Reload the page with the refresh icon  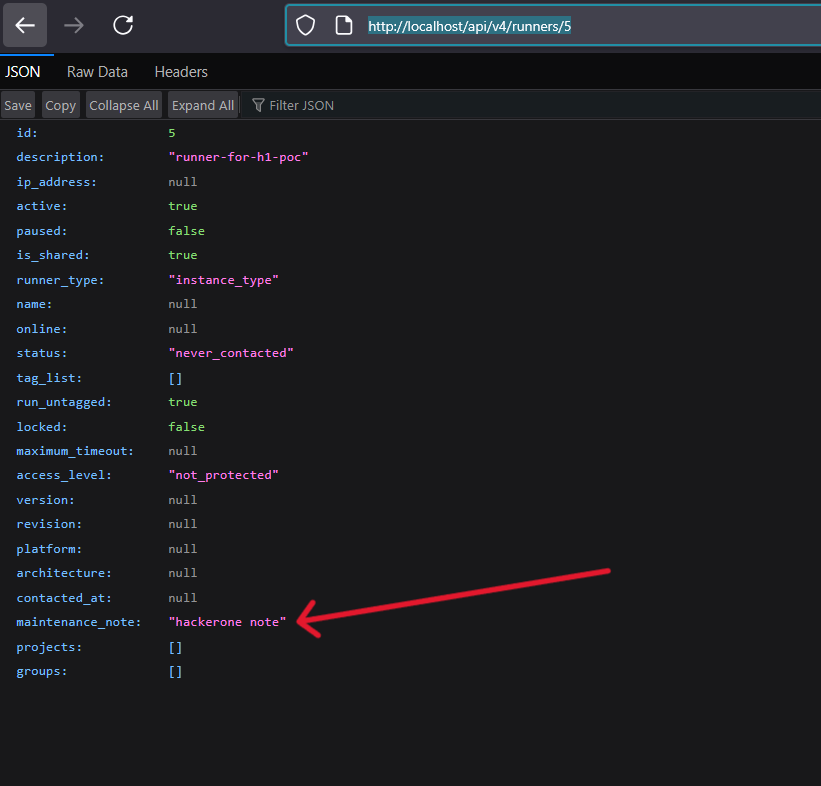pyautogui.click(x=123, y=26)
